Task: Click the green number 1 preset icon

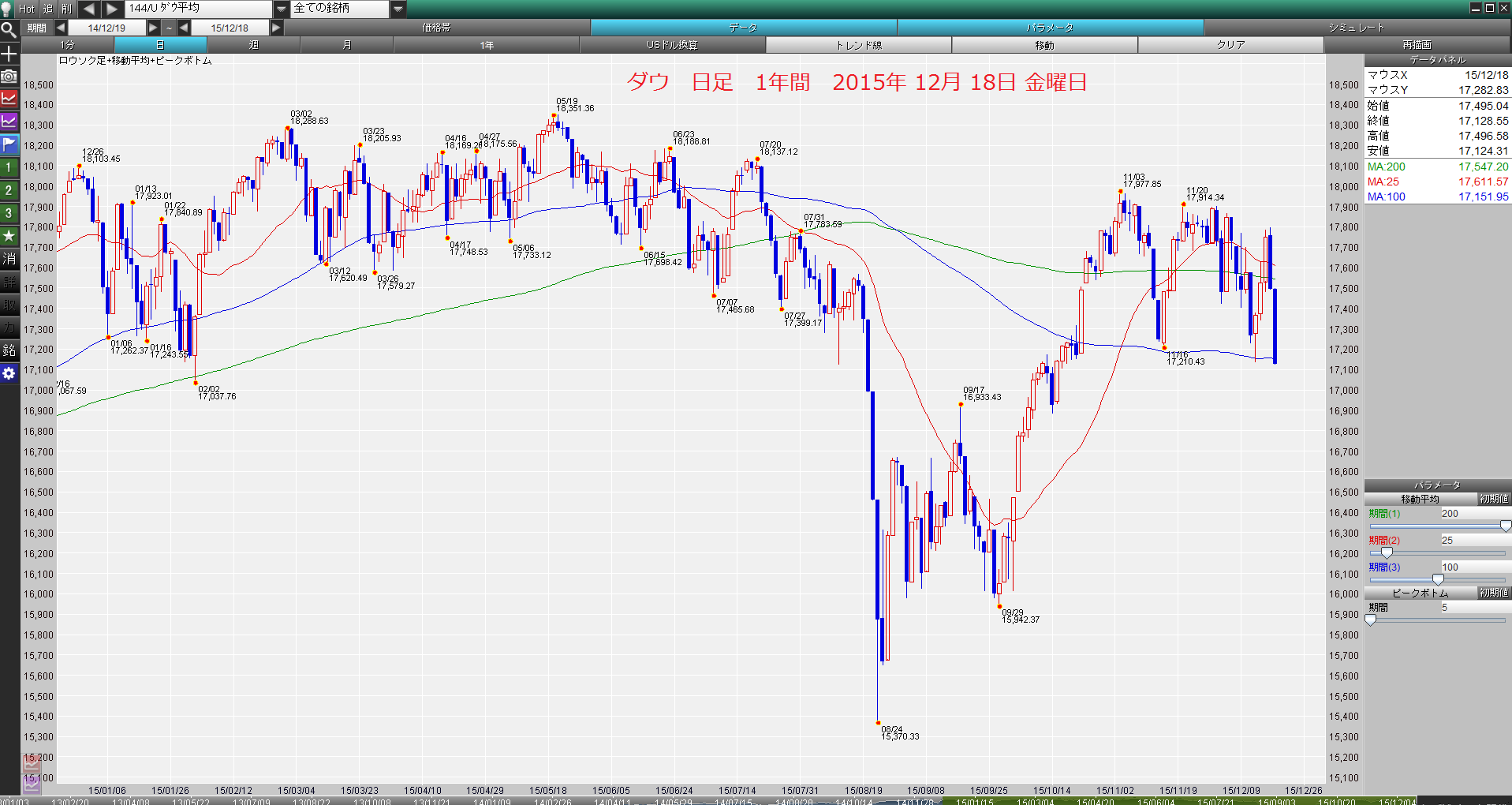Action: (9, 167)
